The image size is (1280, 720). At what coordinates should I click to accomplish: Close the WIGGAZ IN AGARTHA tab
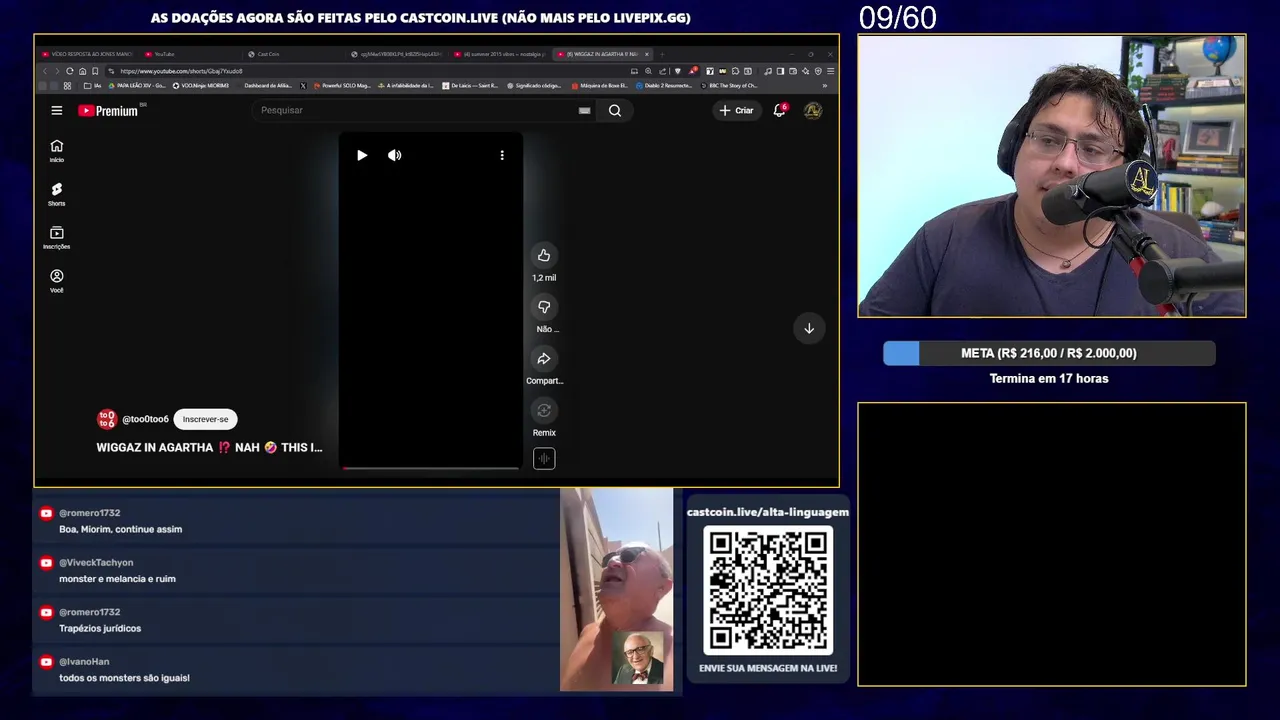coord(647,54)
